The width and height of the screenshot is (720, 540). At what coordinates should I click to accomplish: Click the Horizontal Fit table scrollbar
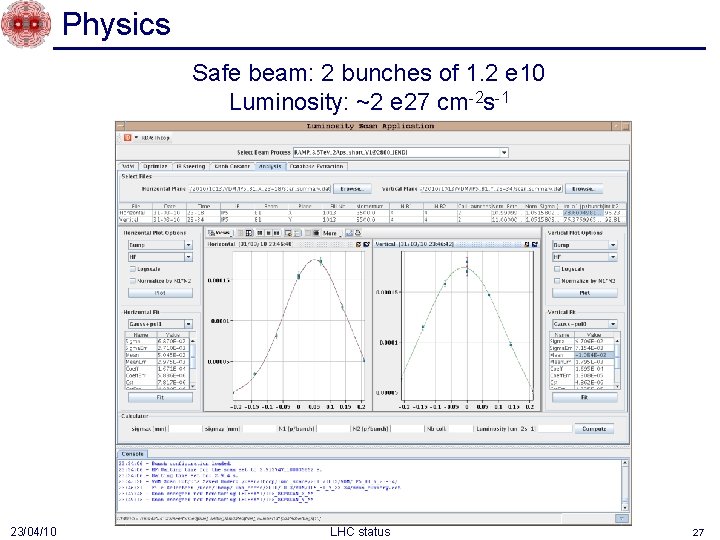pos(193,364)
